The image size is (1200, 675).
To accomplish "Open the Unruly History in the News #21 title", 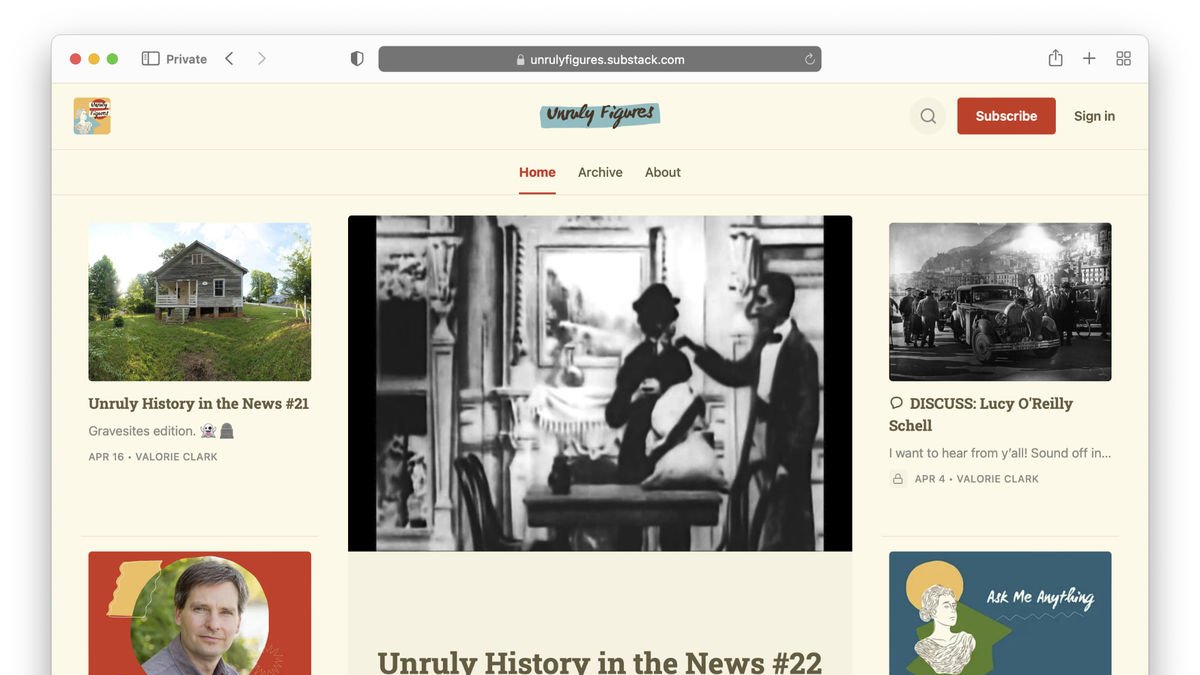I will (199, 404).
